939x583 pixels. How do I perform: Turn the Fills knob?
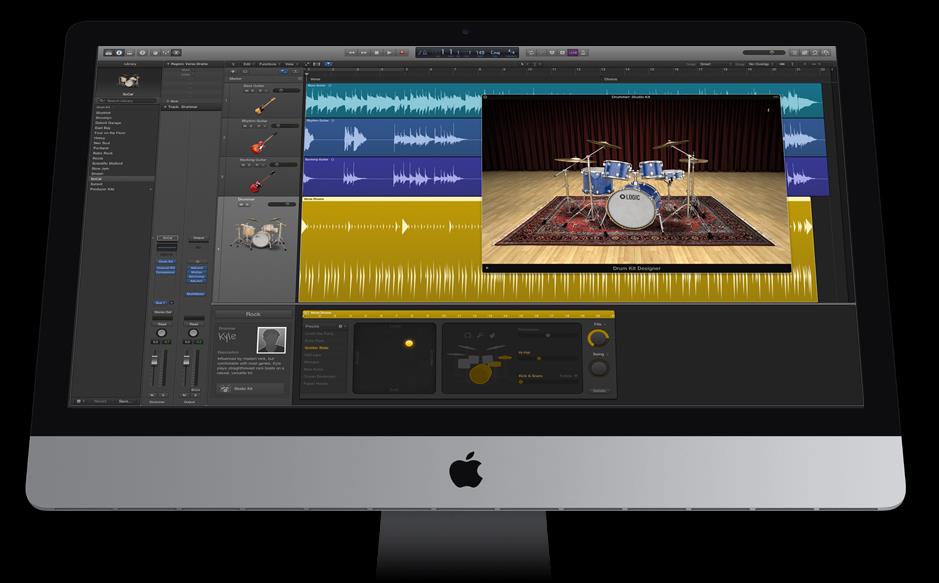point(598,338)
